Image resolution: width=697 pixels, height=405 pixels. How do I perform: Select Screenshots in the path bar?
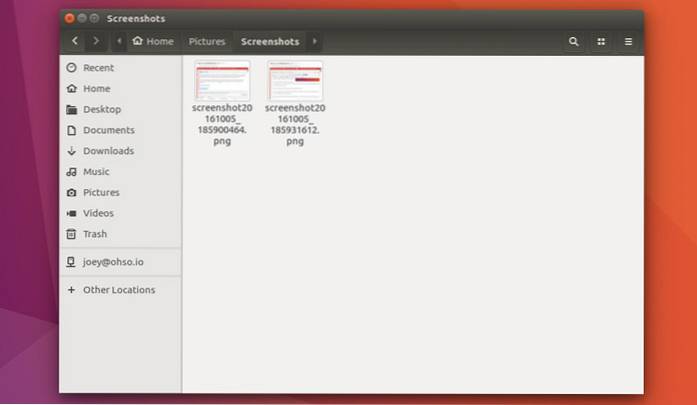coord(270,41)
